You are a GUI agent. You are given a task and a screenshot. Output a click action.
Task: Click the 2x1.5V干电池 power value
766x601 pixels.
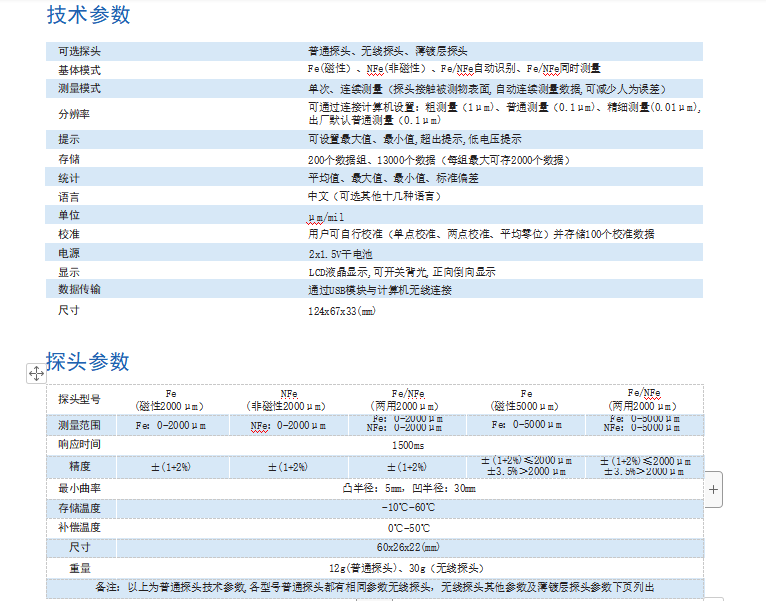click(x=339, y=254)
